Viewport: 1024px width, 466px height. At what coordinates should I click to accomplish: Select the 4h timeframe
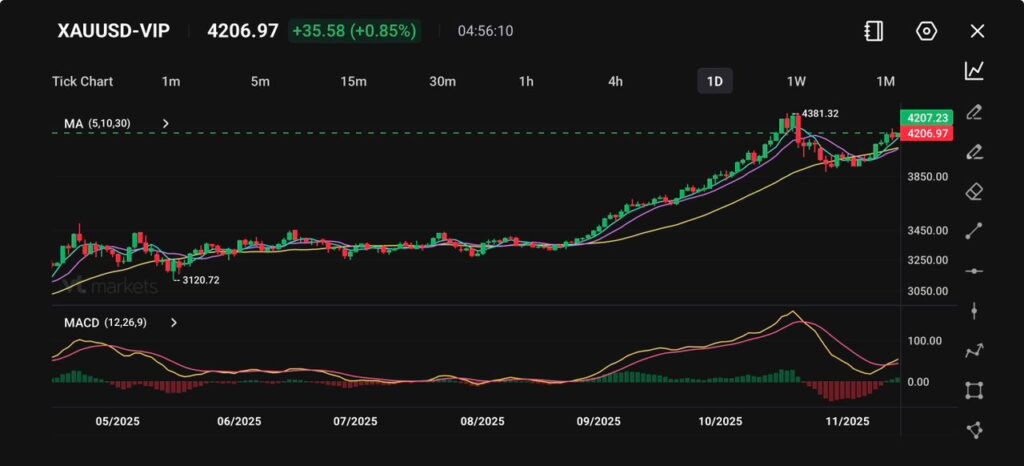pyautogui.click(x=616, y=81)
